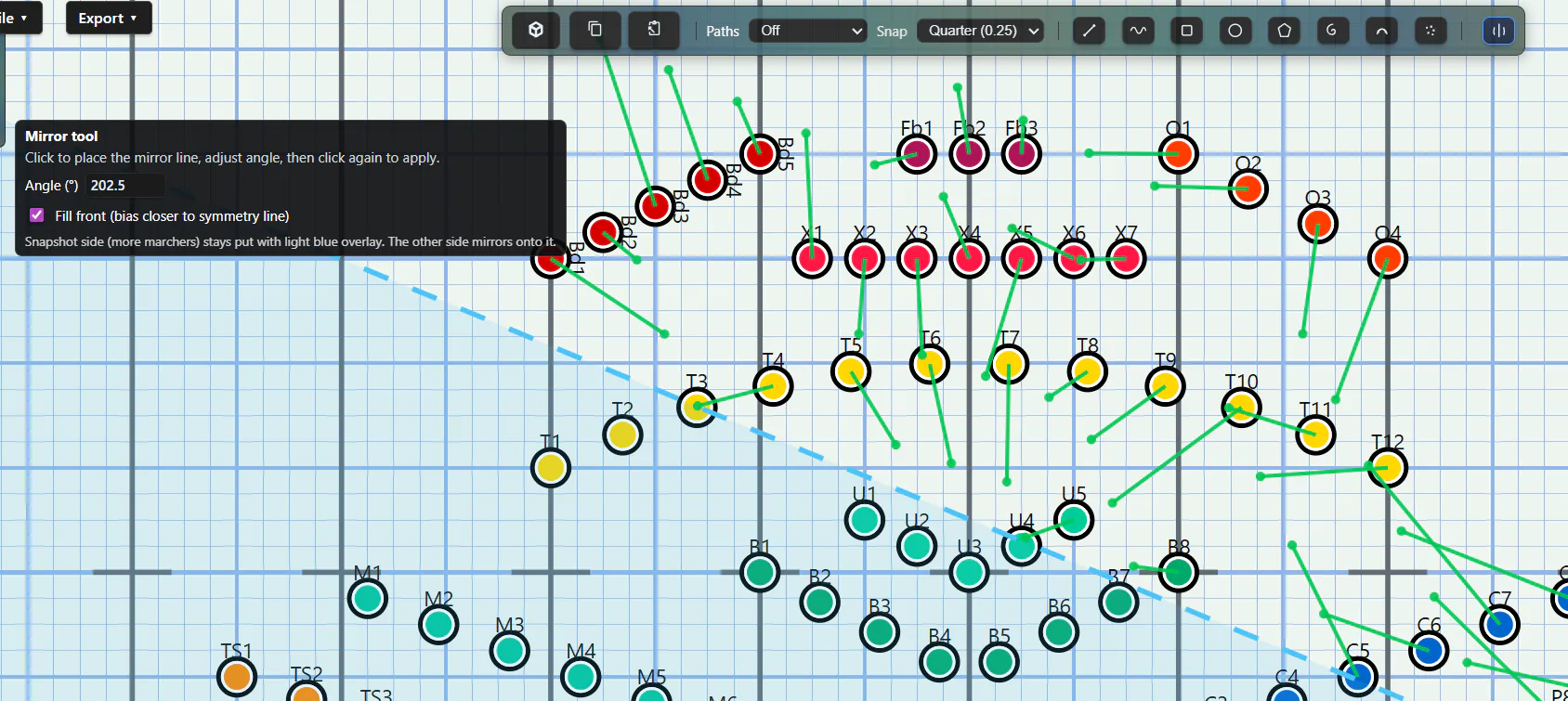The width and height of the screenshot is (1568, 701).
Task: Select the wavy curve tool
Action: 1138,31
